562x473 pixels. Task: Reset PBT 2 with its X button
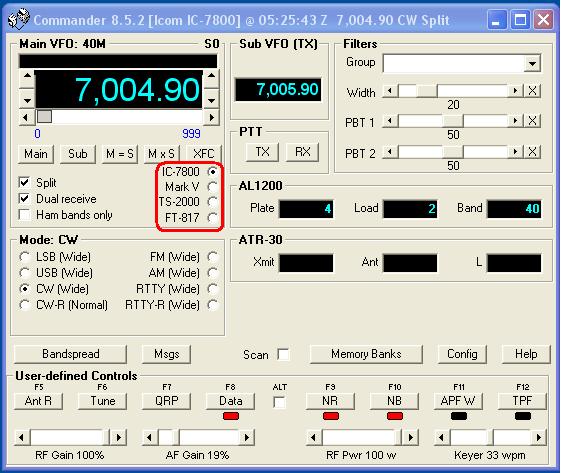(532, 152)
